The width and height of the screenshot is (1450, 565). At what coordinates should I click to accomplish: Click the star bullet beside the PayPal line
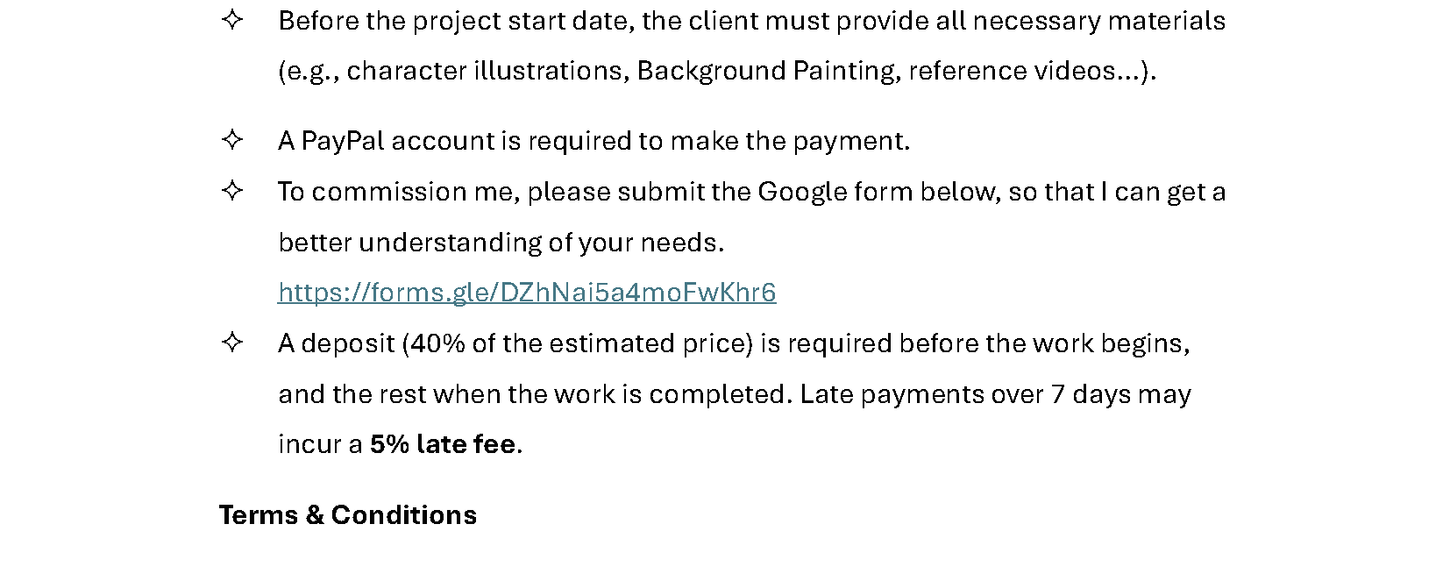232,140
